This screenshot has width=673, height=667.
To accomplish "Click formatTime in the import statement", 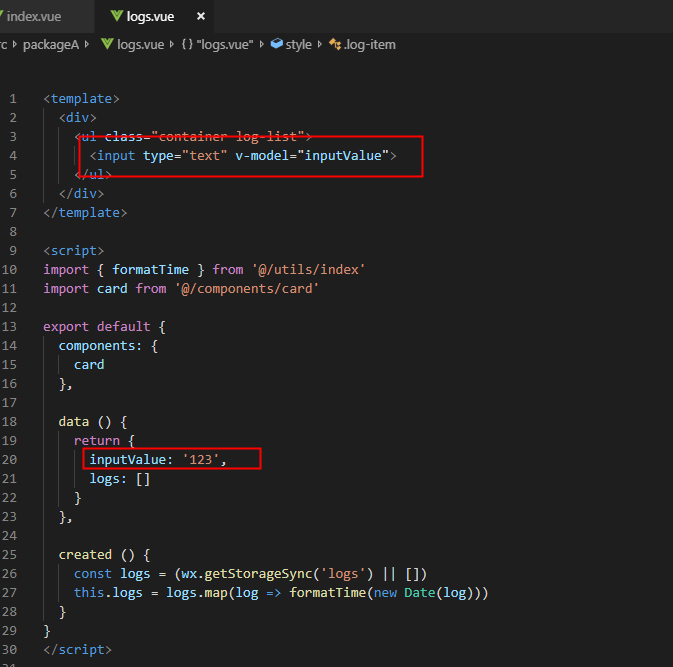I will point(150,270).
